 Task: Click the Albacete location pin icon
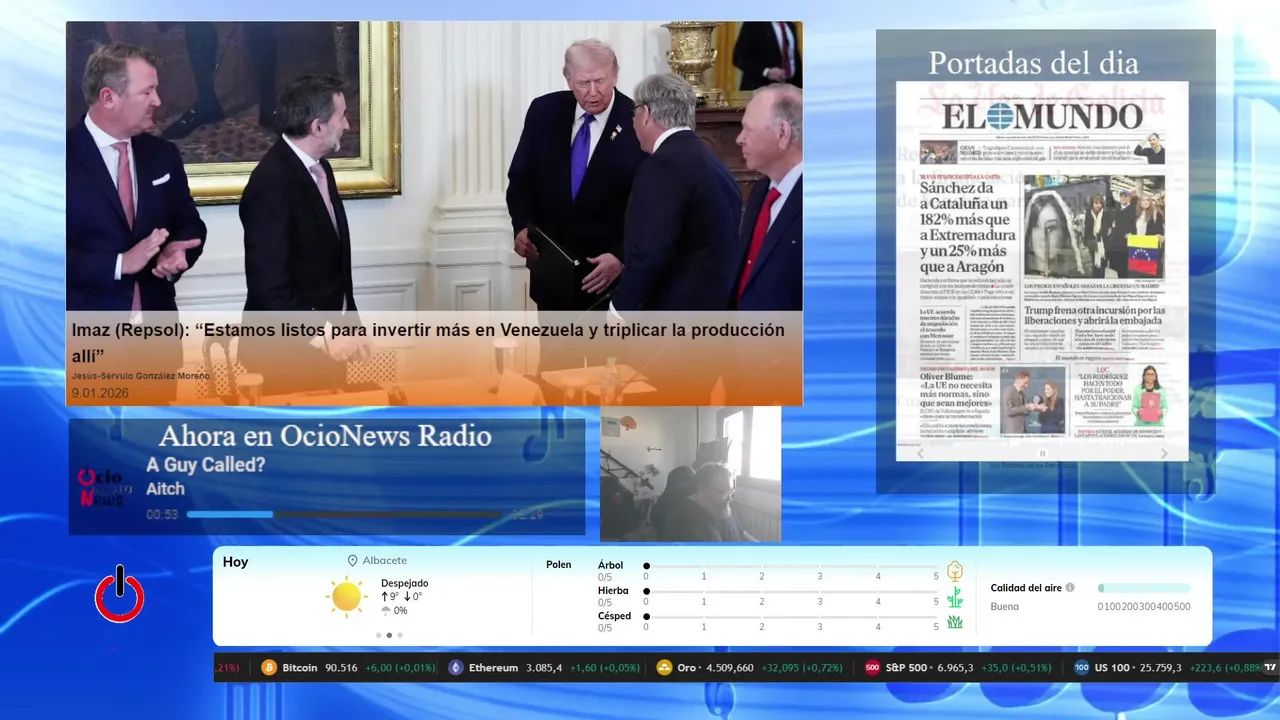click(x=352, y=561)
